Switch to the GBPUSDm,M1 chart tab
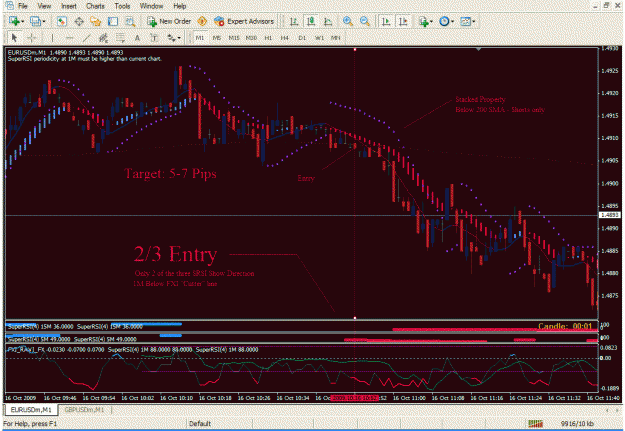The height and width of the screenshot is (431, 625). click(x=84, y=409)
